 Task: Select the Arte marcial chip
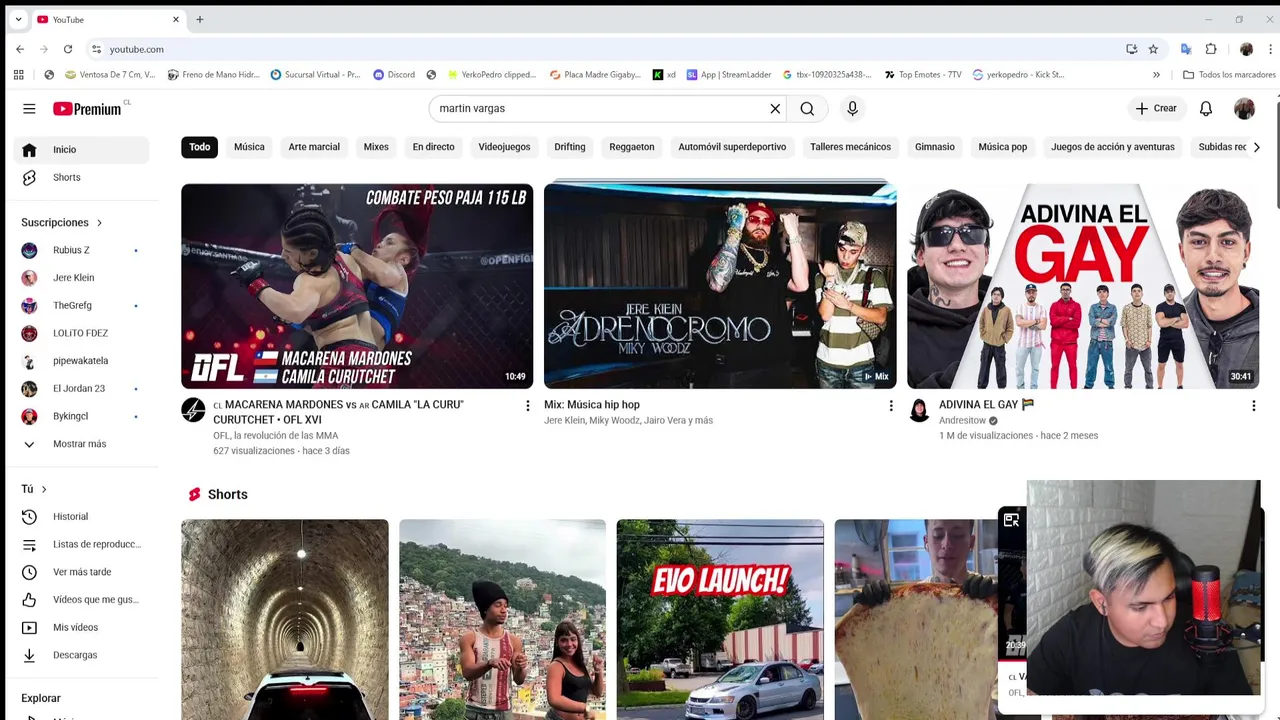click(314, 147)
